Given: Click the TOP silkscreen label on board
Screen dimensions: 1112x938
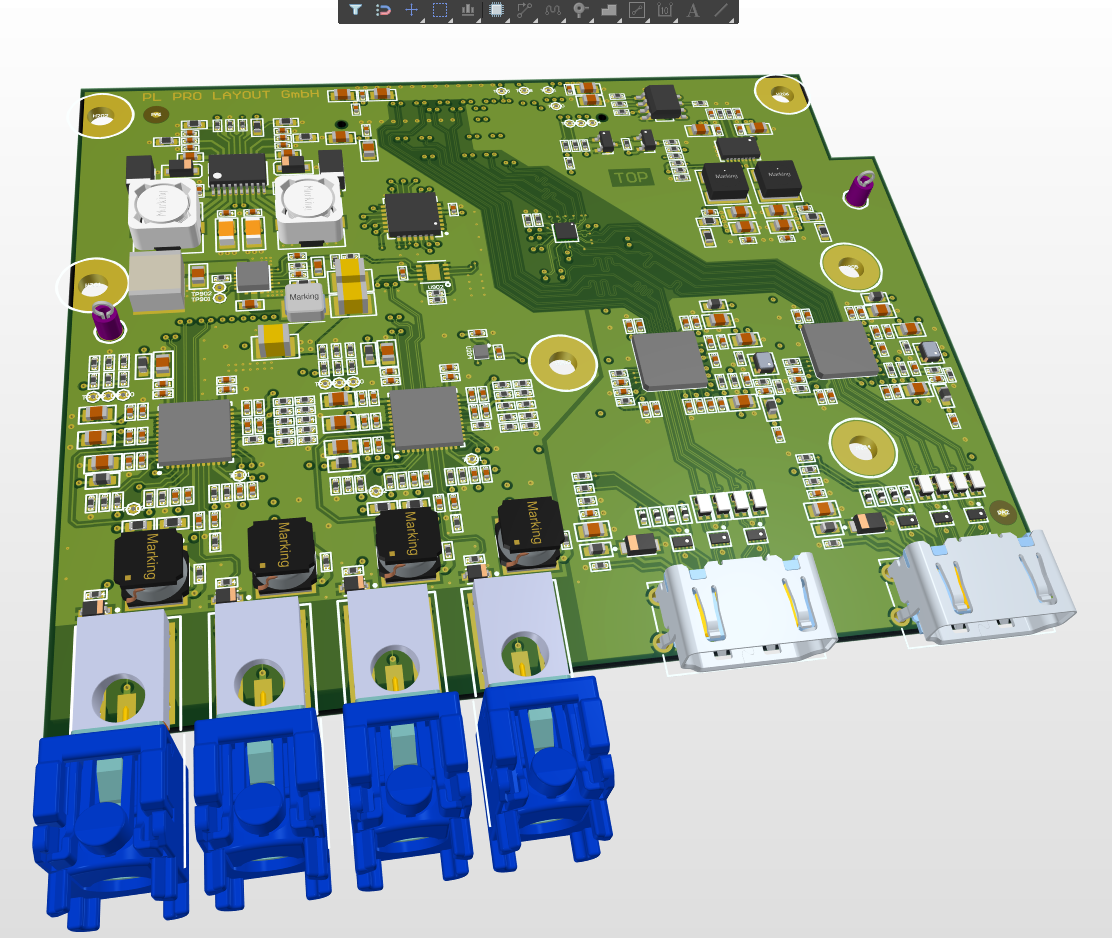Looking at the screenshot, I should click(632, 178).
